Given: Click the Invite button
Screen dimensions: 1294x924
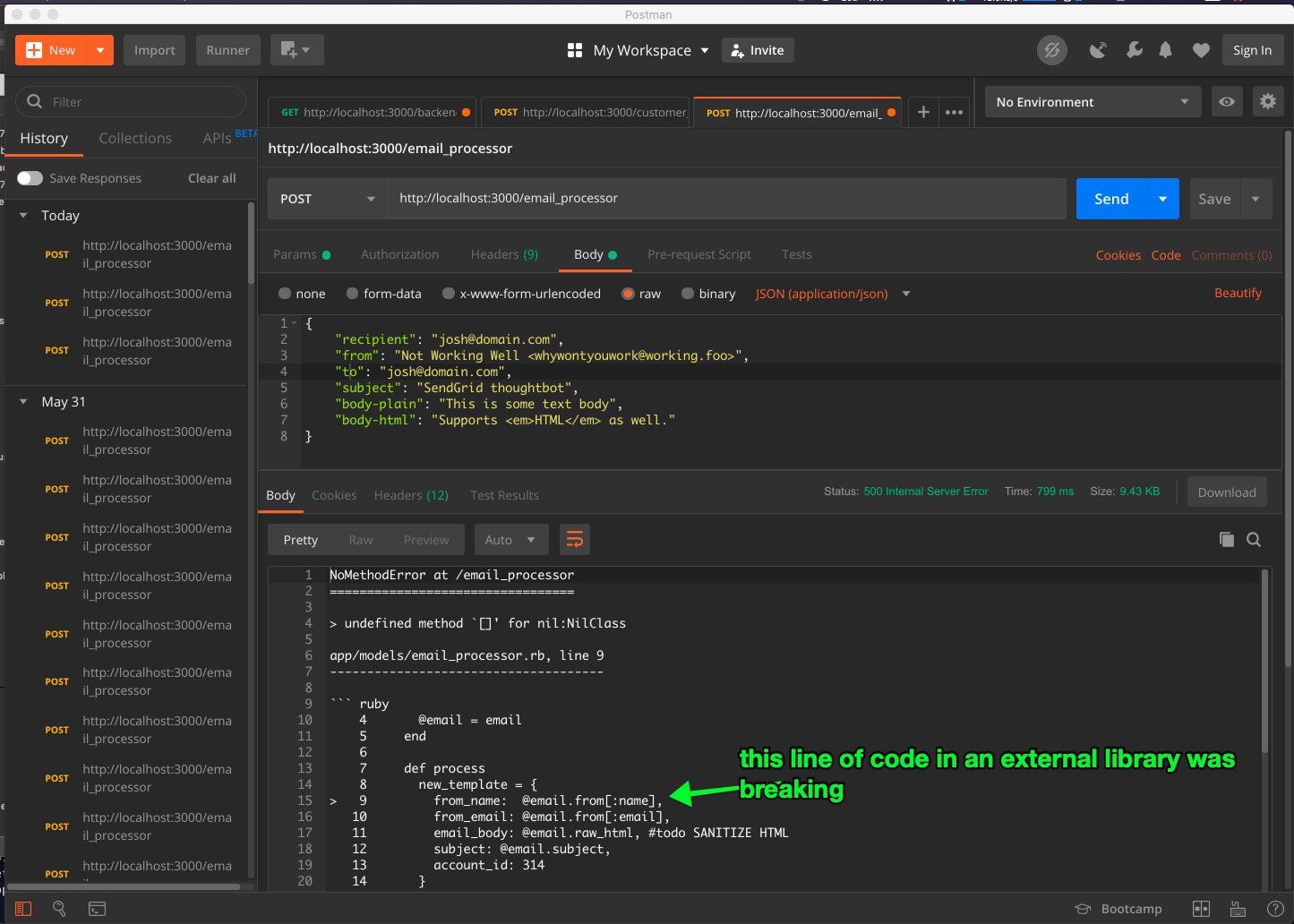Looking at the screenshot, I should click(x=758, y=50).
